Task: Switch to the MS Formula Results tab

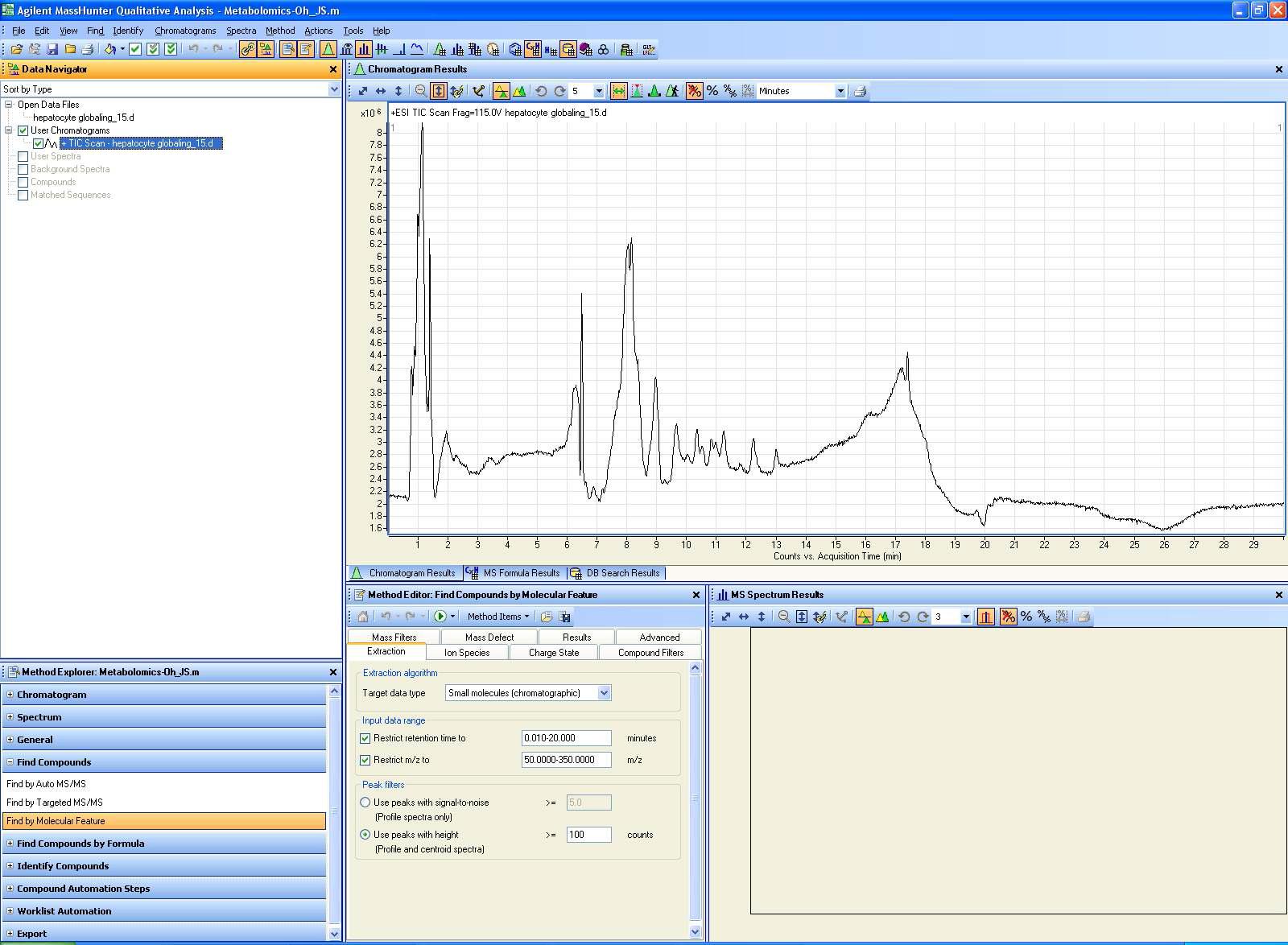Action: pyautogui.click(x=513, y=573)
